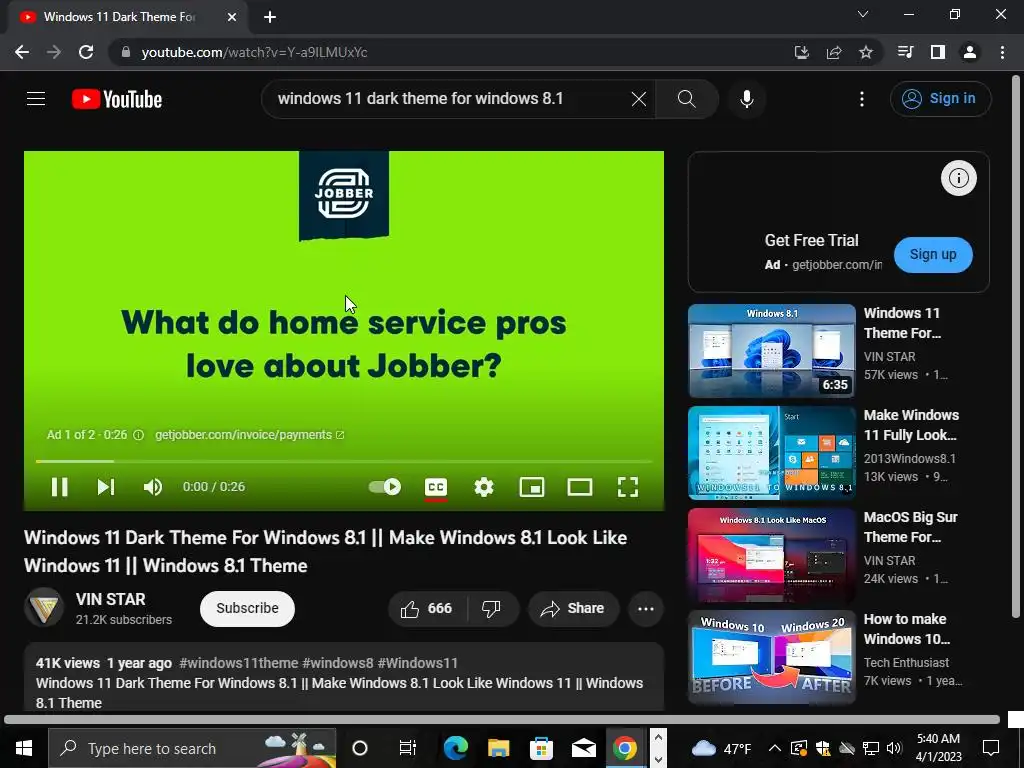Click title 'MacOS Big Sur Theme For...'
1024x768 pixels.
(910, 527)
